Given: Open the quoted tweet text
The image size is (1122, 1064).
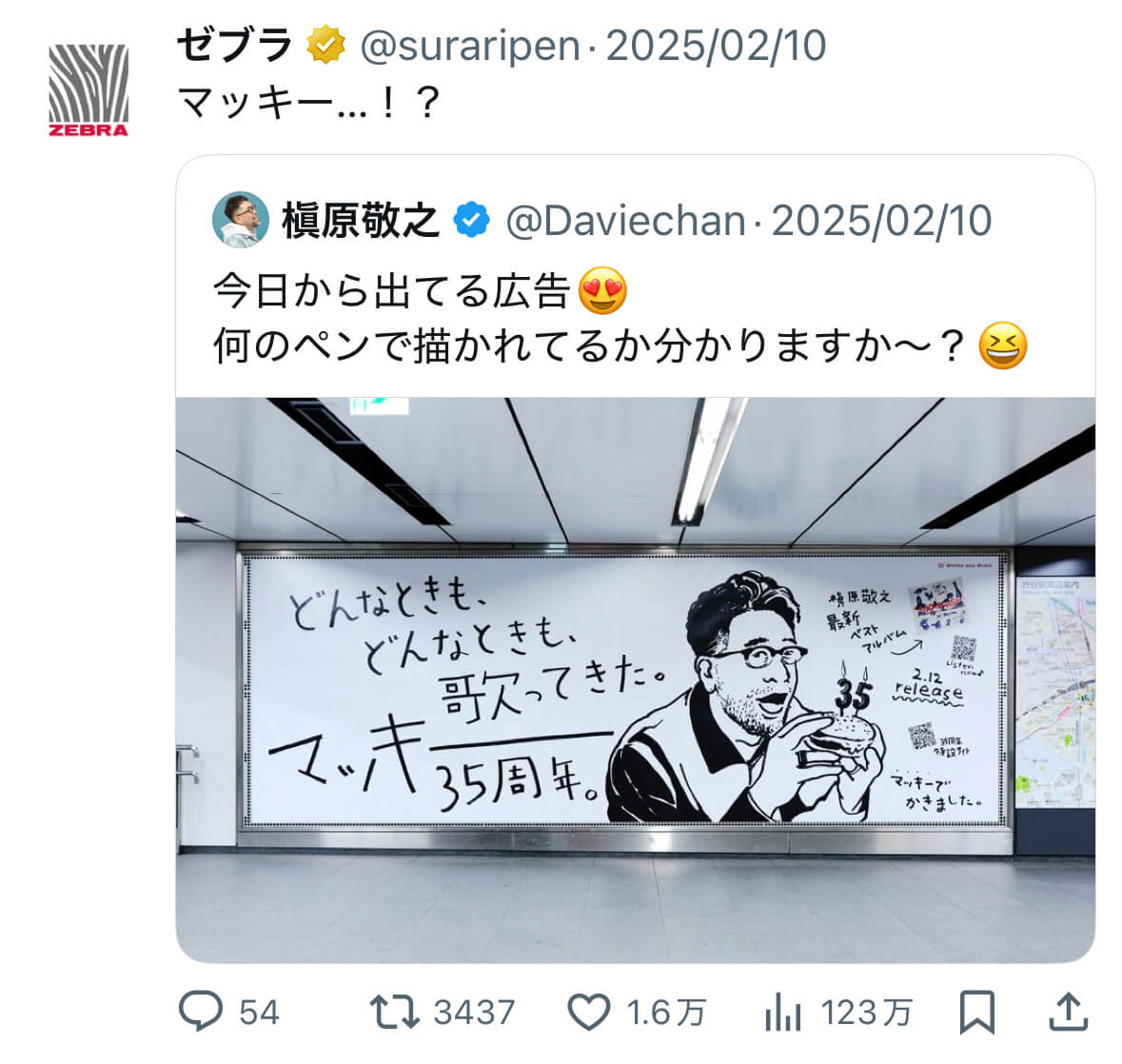Looking at the screenshot, I should (620, 319).
